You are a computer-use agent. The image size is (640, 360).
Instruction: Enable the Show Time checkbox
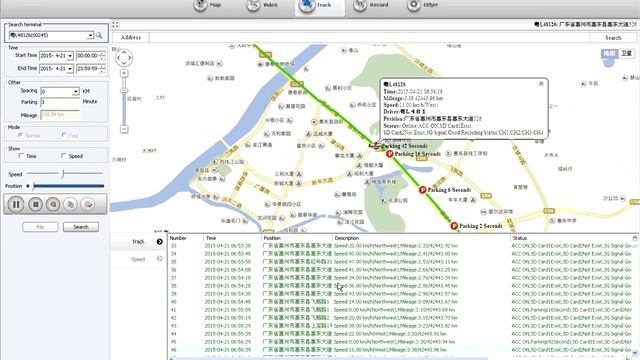(x=21, y=156)
